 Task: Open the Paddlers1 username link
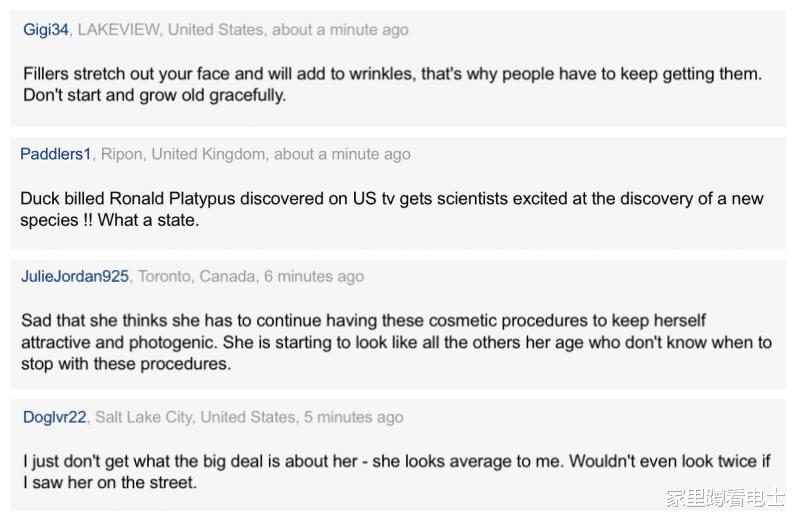click(x=56, y=154)
